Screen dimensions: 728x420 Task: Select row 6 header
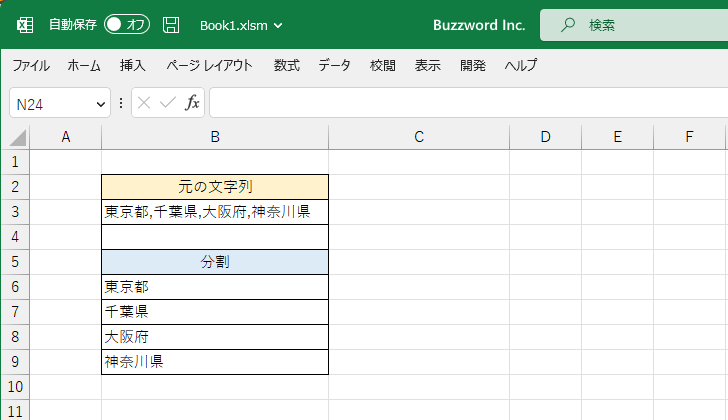pos(15,287)
